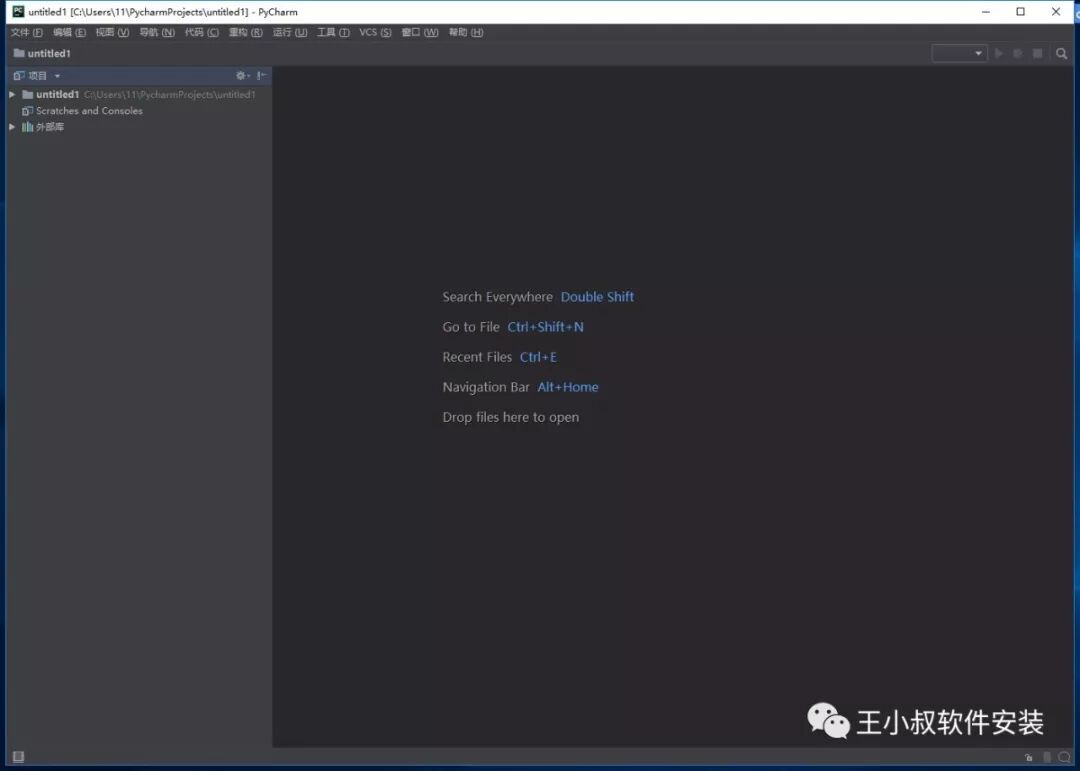Expand the 外部库 tree arrow

tap(12, 127)
